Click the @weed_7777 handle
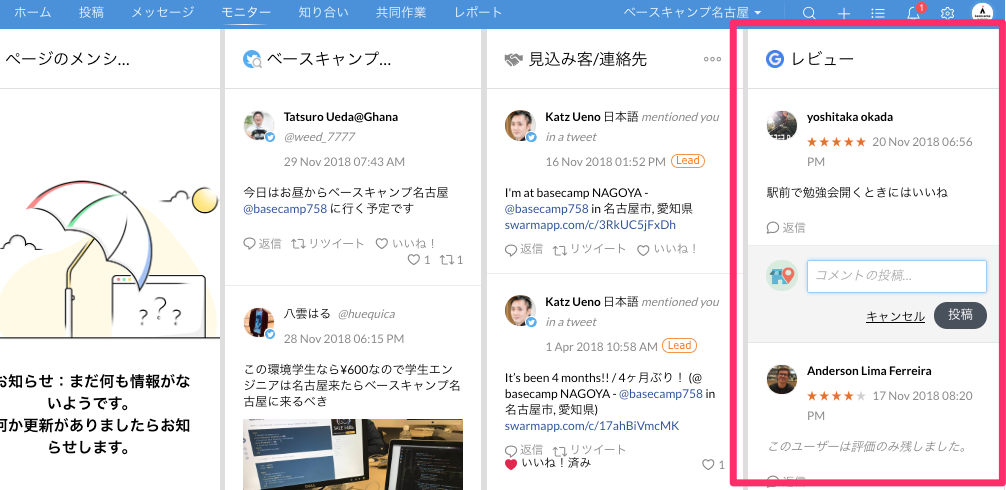1006x490 pixels. click(x=319, y=137)
